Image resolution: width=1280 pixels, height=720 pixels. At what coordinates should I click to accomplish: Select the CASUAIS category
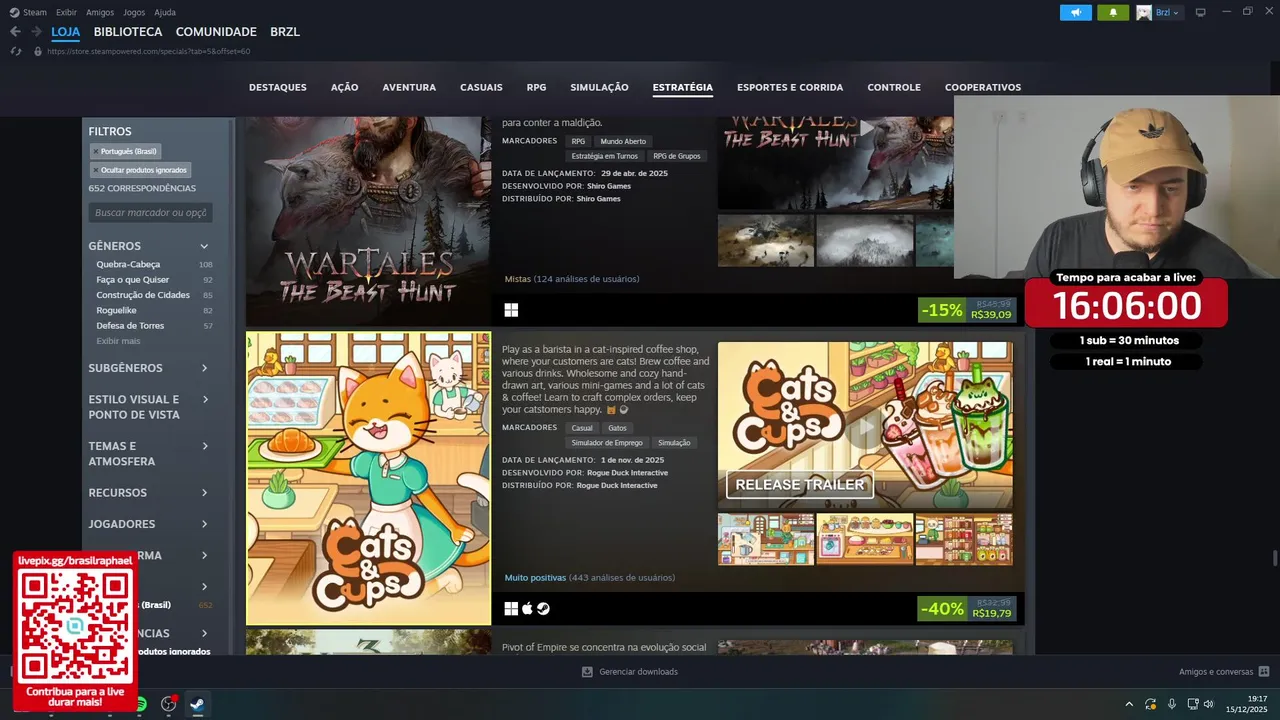click(481, 87)
